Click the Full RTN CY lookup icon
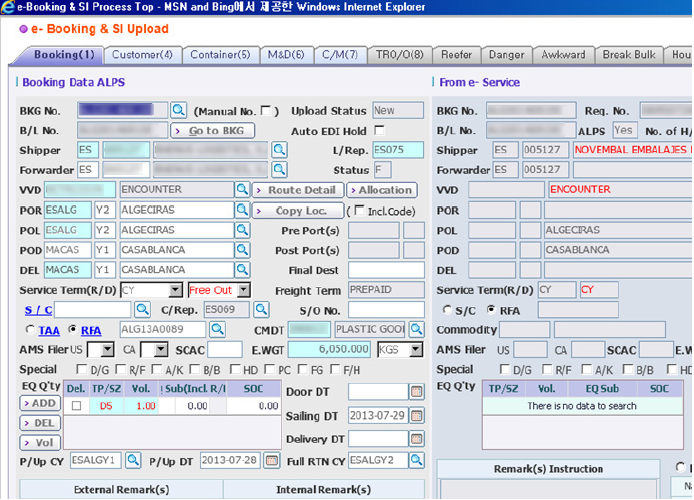 [x=416, y=460]
